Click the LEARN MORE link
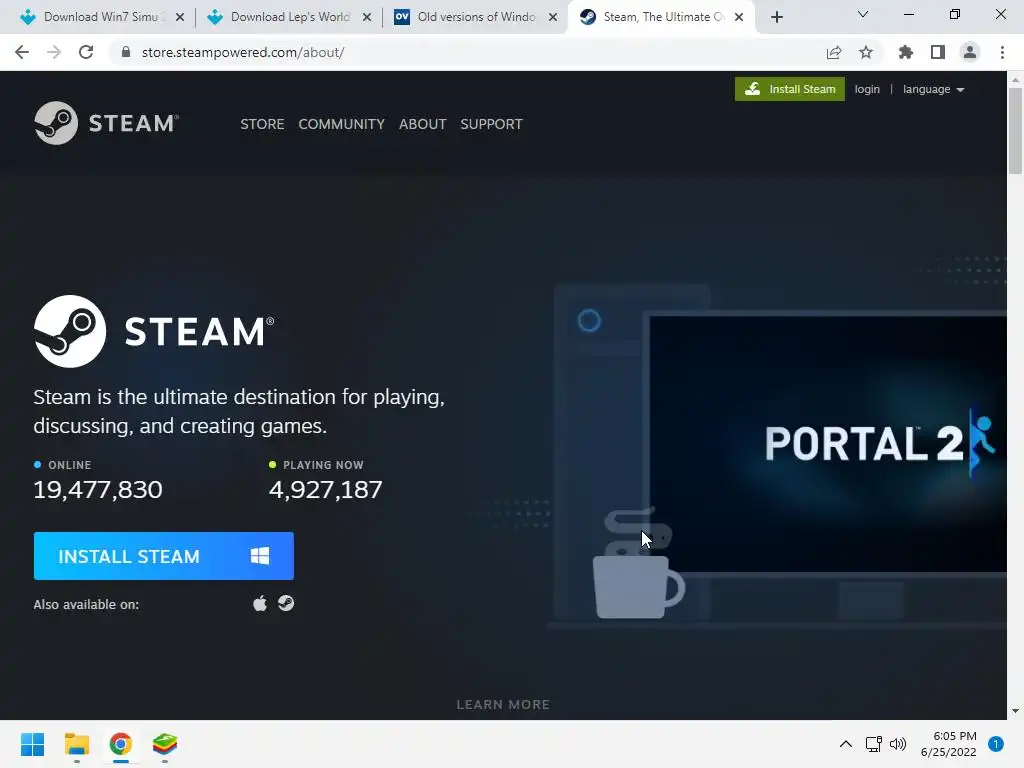 (x=503, y=705)
